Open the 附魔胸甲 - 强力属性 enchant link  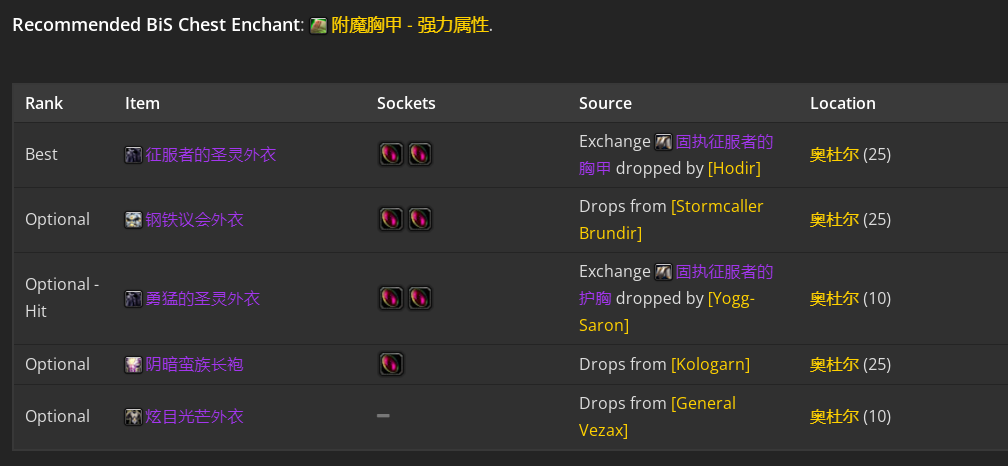pos(410,25)
